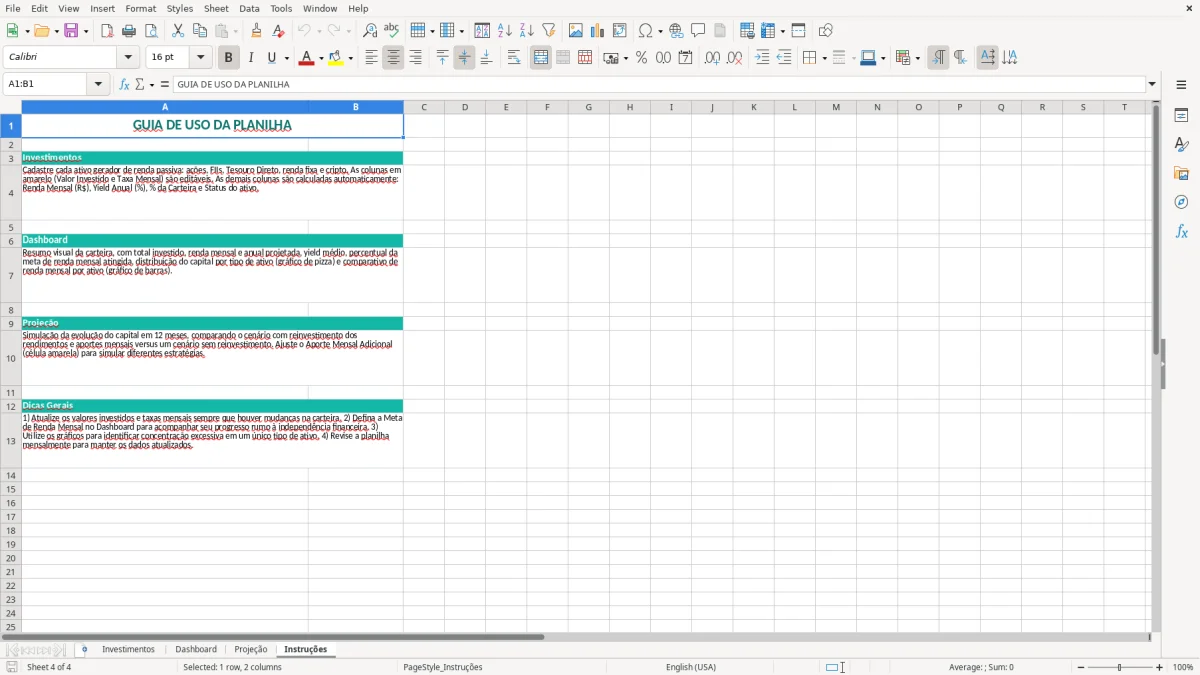The width and height of the screenshot is (1200, 675).
Task: Toggle Bold formatting
Action: click(229, 58)
